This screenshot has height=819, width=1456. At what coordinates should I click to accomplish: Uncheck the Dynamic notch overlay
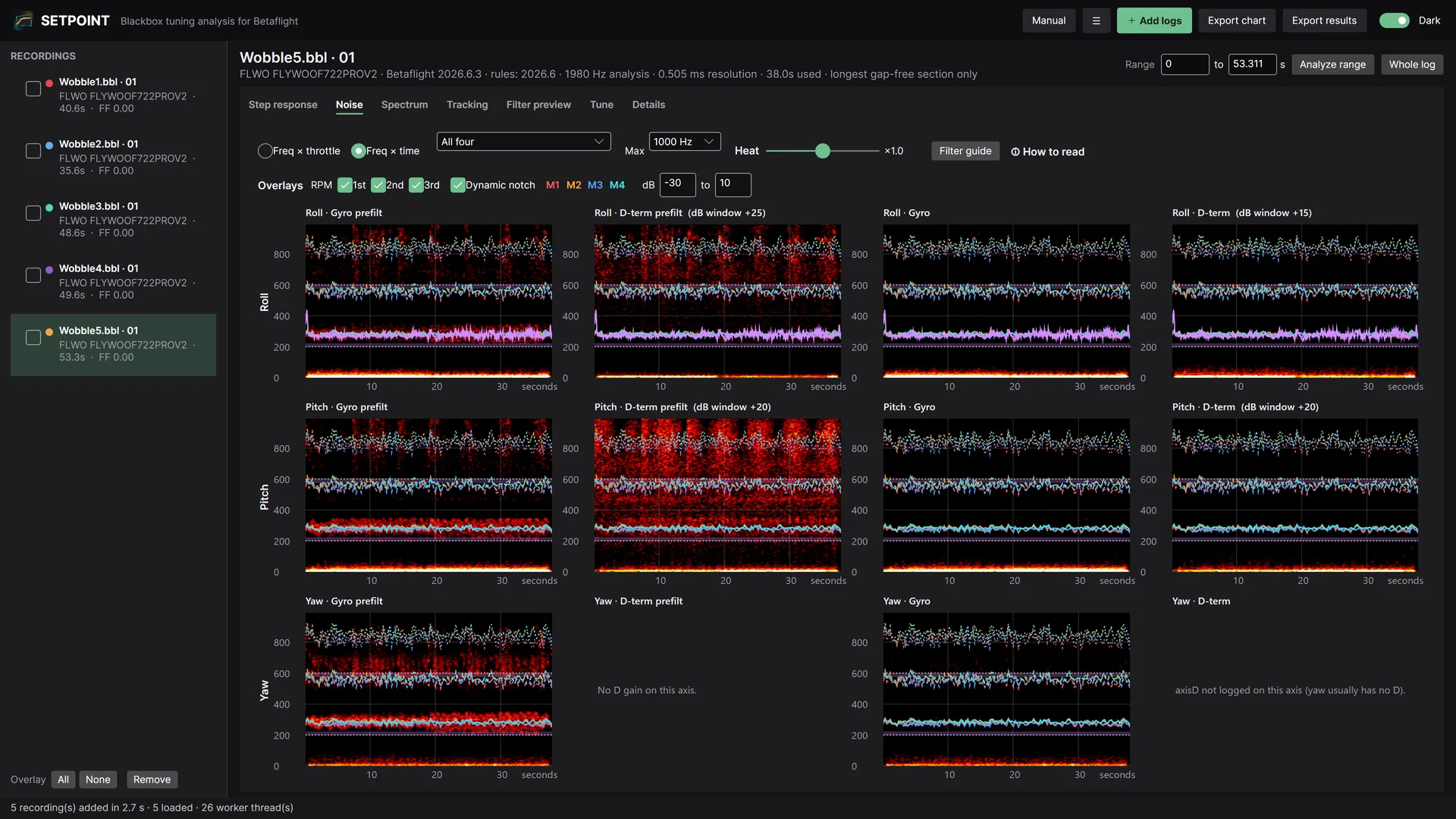point(458,185)
